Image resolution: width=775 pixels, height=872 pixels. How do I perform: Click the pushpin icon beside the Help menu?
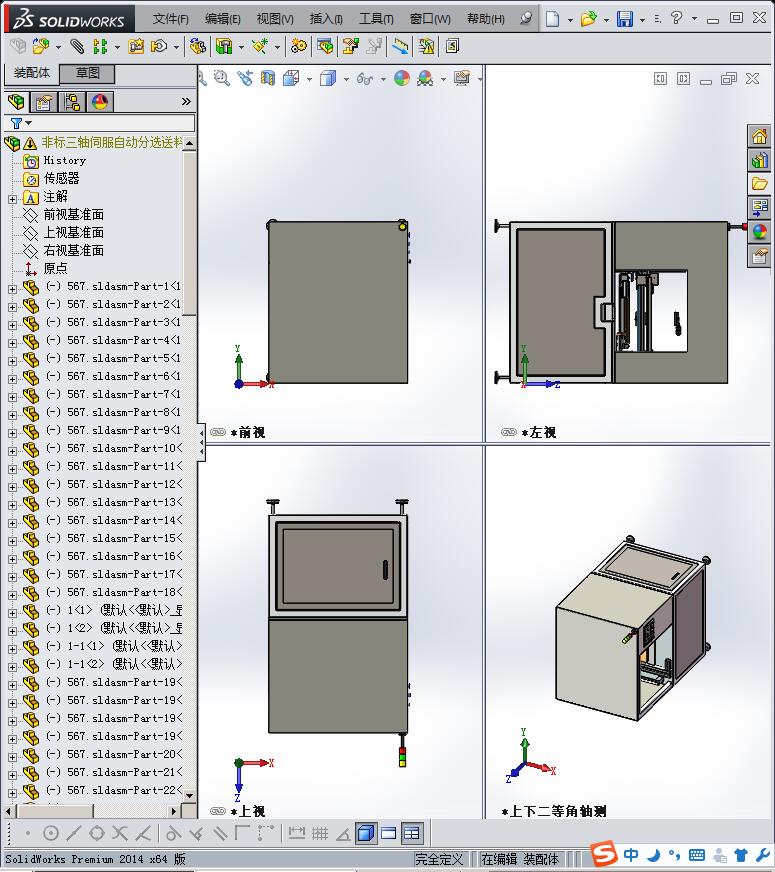pos(525,18)
